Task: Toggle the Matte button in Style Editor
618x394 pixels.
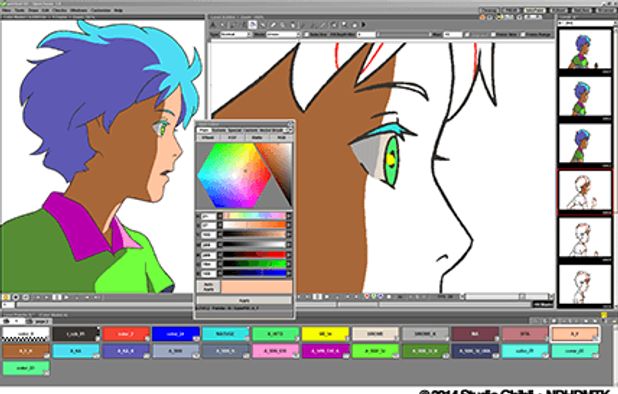Action: [x=257, y=138]
